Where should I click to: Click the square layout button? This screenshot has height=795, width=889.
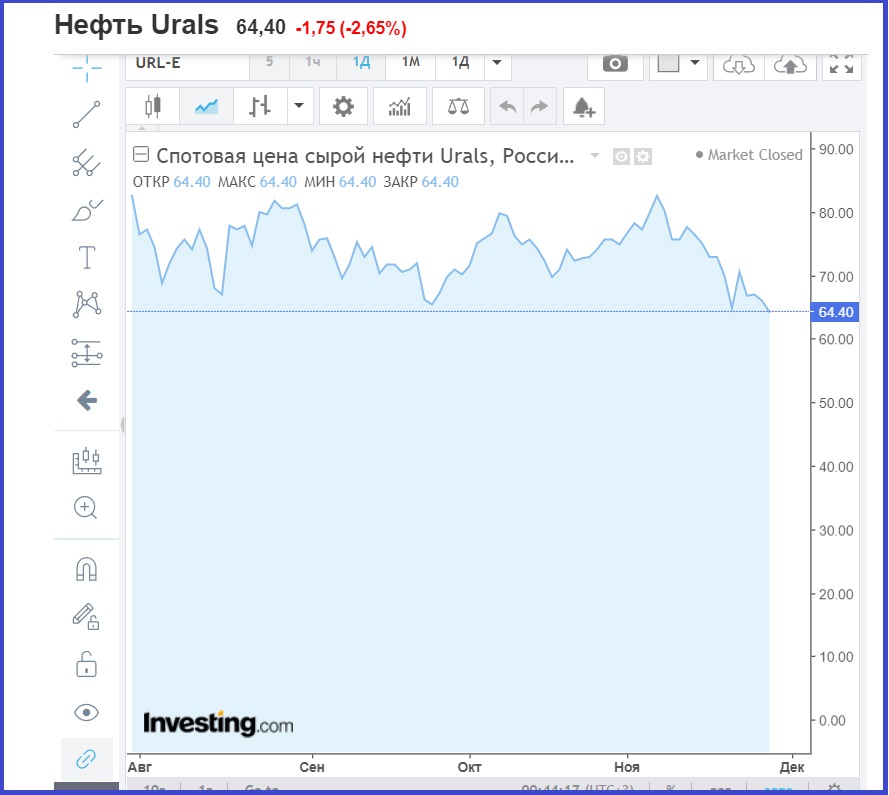point(668,63)
